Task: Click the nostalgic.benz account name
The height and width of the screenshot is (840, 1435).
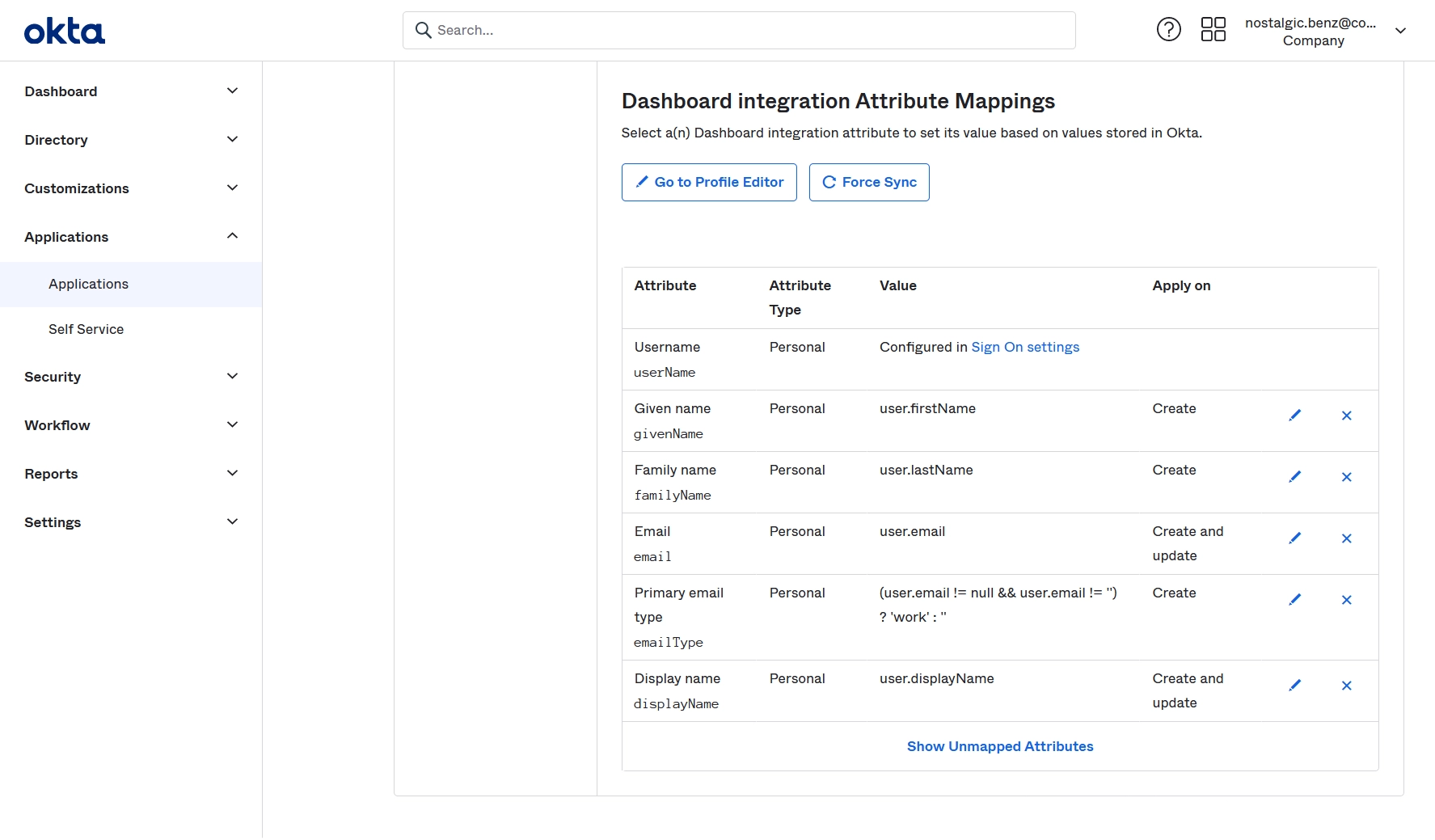Action: tap(1310, 23)
